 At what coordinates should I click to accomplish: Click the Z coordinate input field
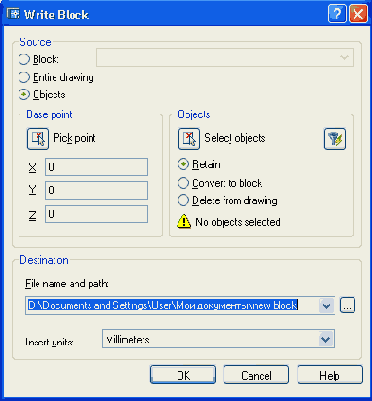[96, 214]
